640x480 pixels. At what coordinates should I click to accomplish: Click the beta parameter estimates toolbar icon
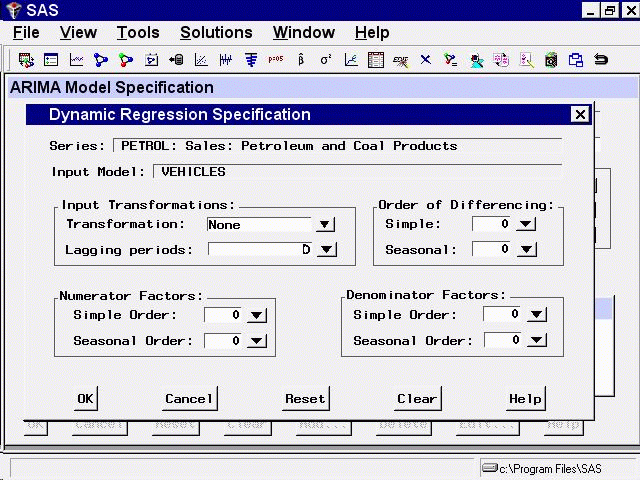tap(301, 60)
